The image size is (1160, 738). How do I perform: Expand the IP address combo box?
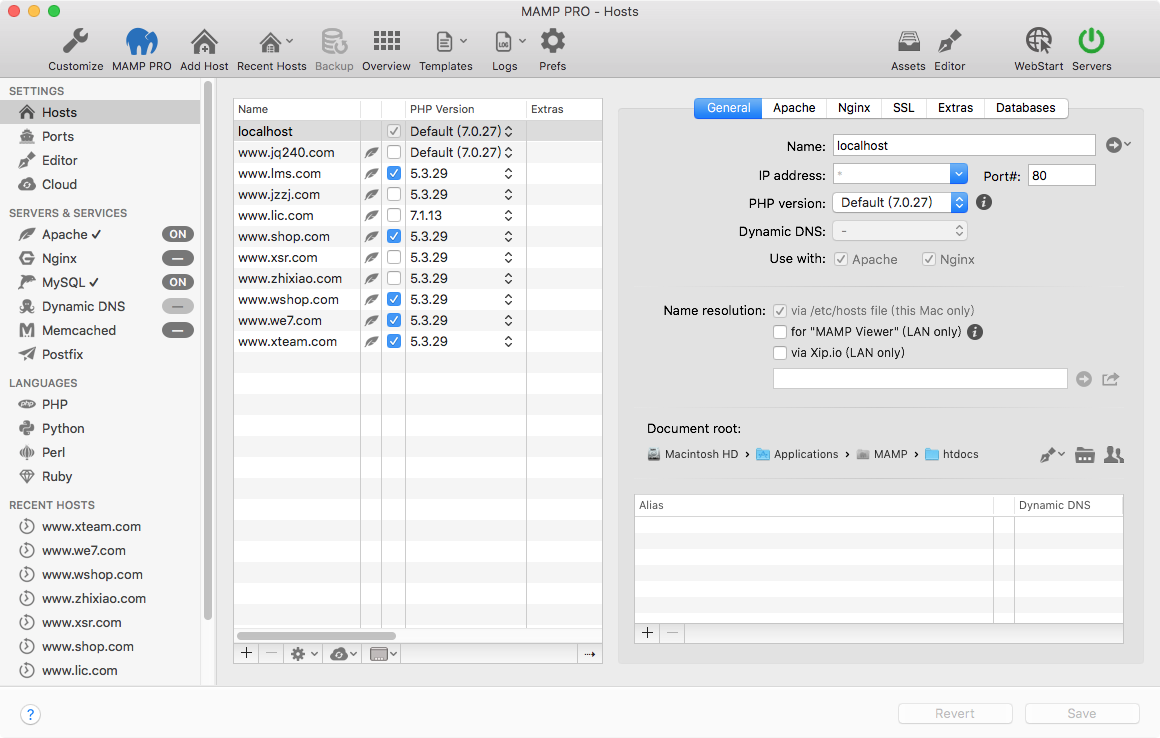[x=959, y=175]
